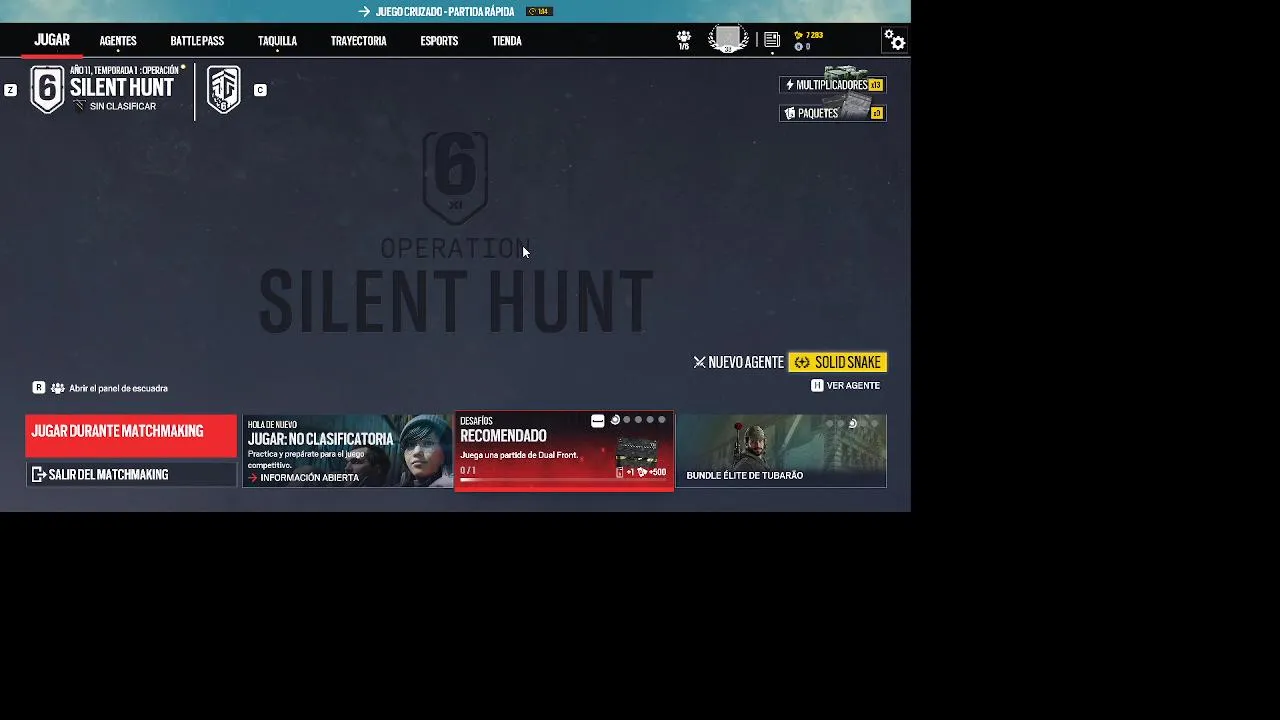Screen dimensions: 1280x720
Task: Select the active first challenge page dot
Action: click(x=615, y=420)
